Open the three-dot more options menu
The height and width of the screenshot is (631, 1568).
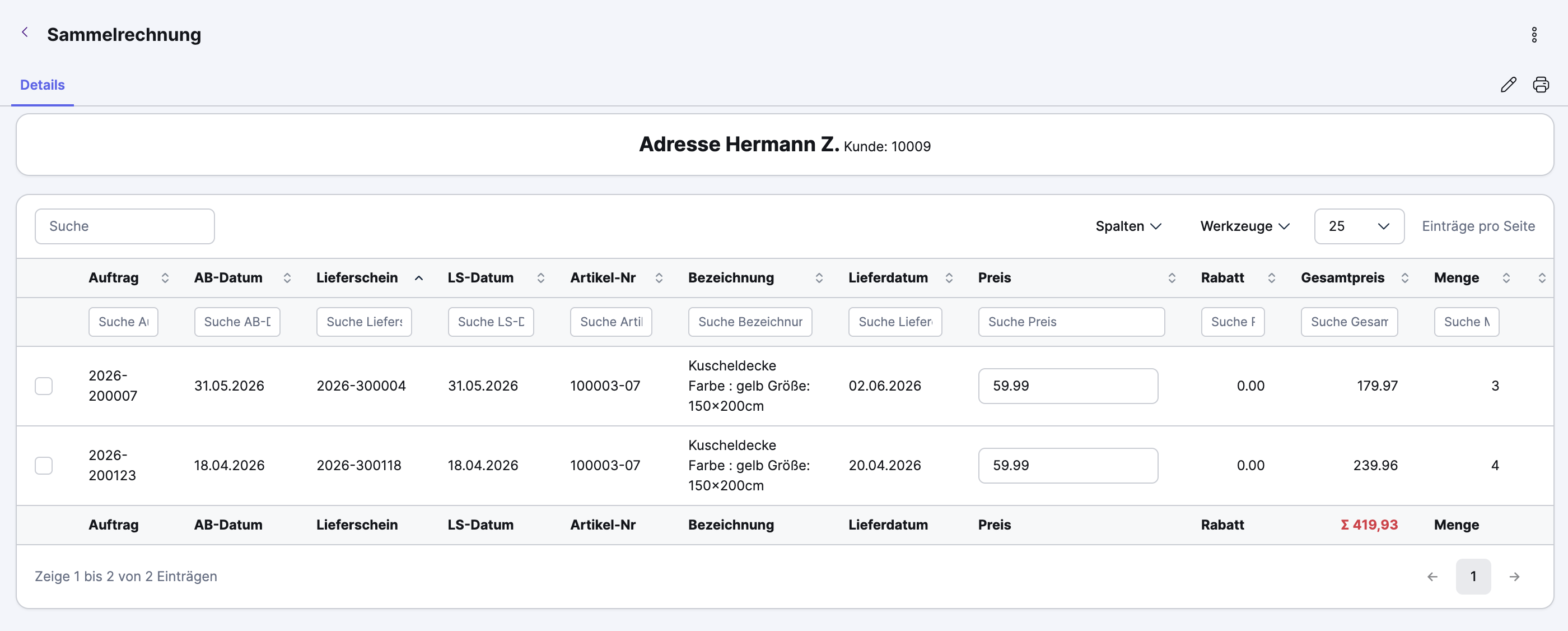click(1534, 35)
